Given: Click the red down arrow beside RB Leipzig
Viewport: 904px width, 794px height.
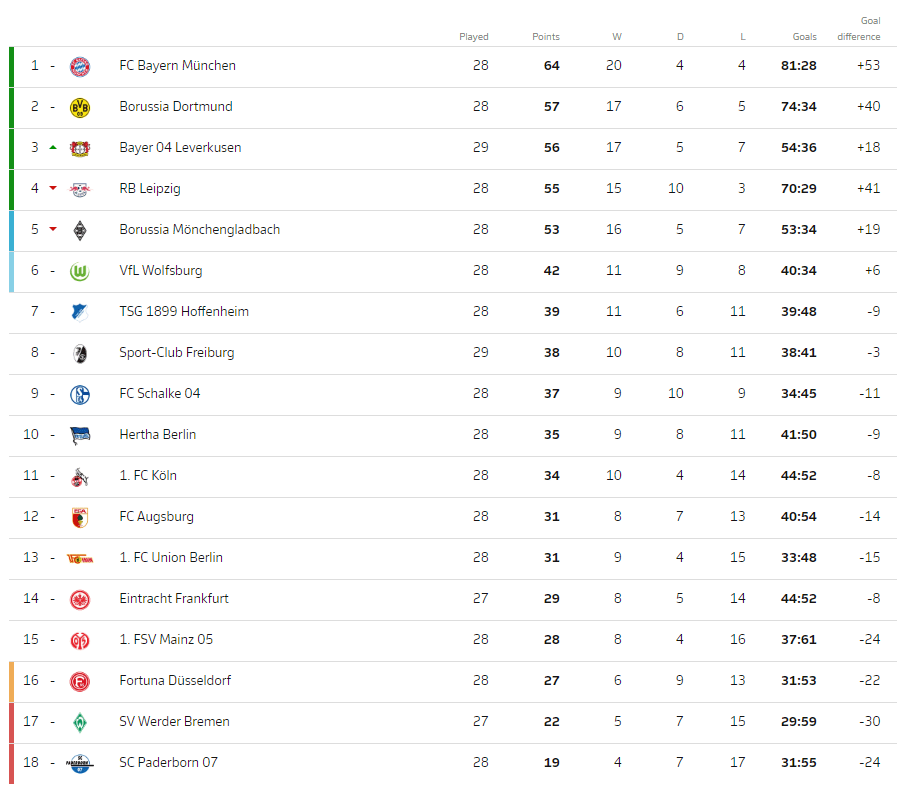Looking at the screenshot, I should 53,189.
